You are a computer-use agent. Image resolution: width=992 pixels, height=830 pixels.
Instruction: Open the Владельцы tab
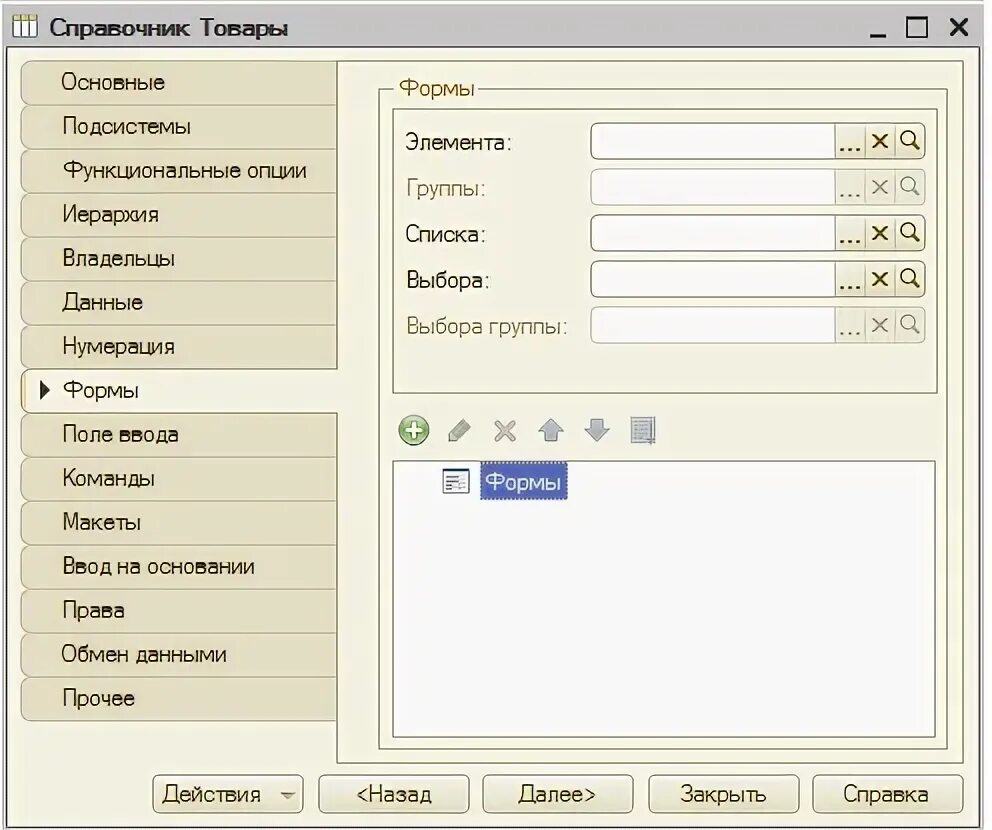coord(179,258)
